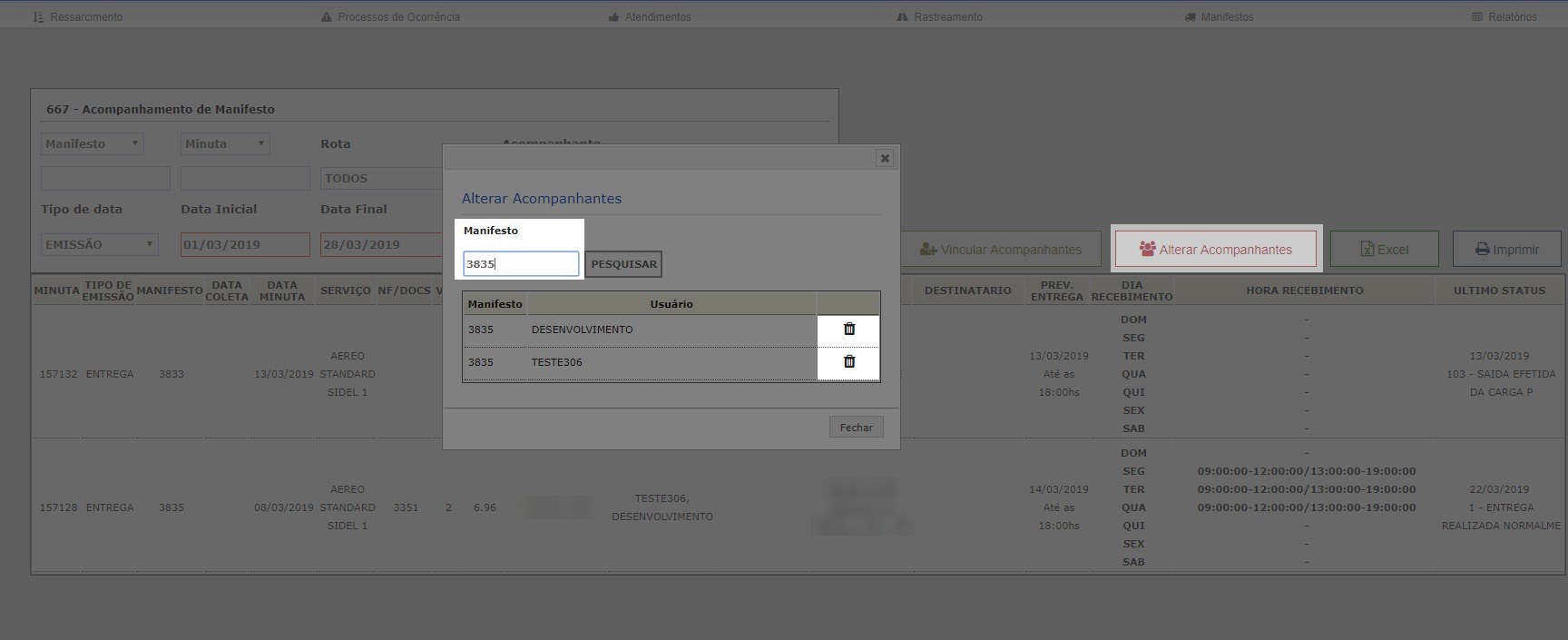Click the DATA MINUTA column header
This screenshot has height=640, width=1568.
click(282, 290)
